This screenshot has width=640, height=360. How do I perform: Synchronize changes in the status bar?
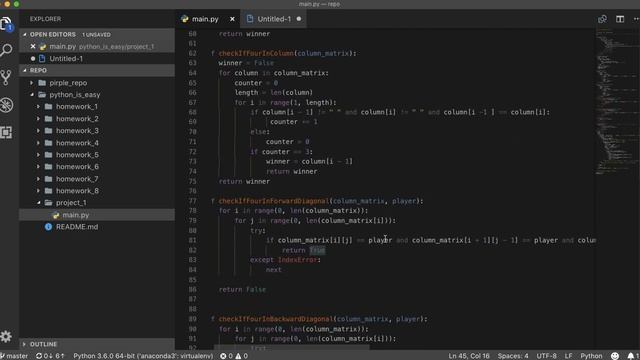(x=50, y=356)
